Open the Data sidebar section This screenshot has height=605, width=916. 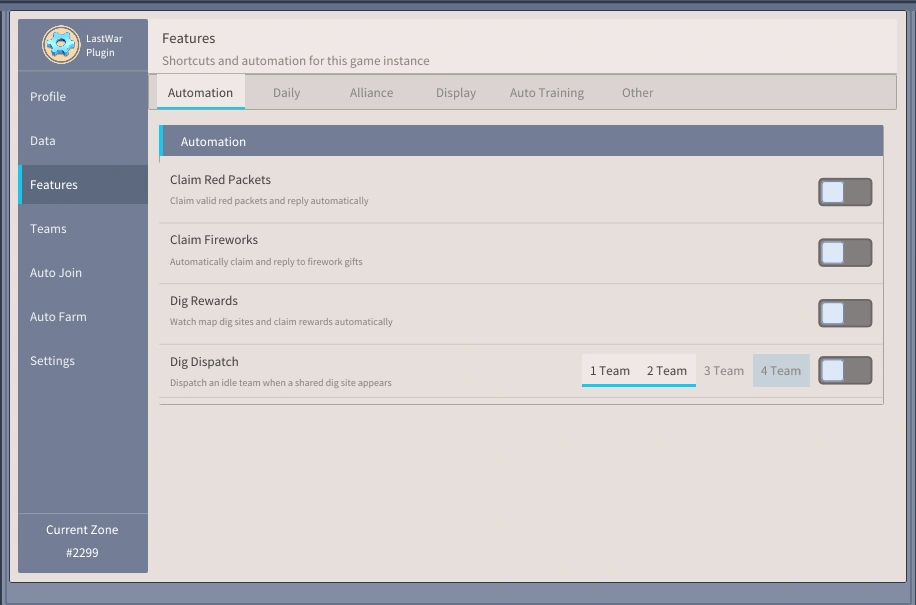click(83, 141)
